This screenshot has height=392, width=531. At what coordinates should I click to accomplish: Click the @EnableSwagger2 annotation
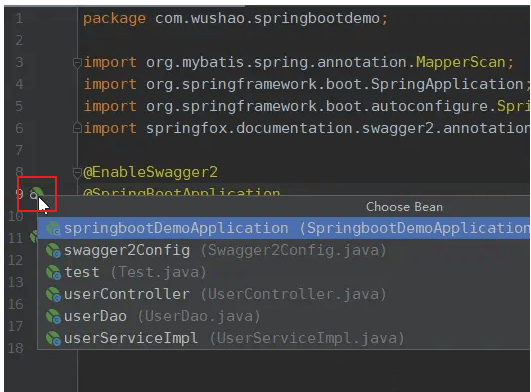(x=150, y=172)
